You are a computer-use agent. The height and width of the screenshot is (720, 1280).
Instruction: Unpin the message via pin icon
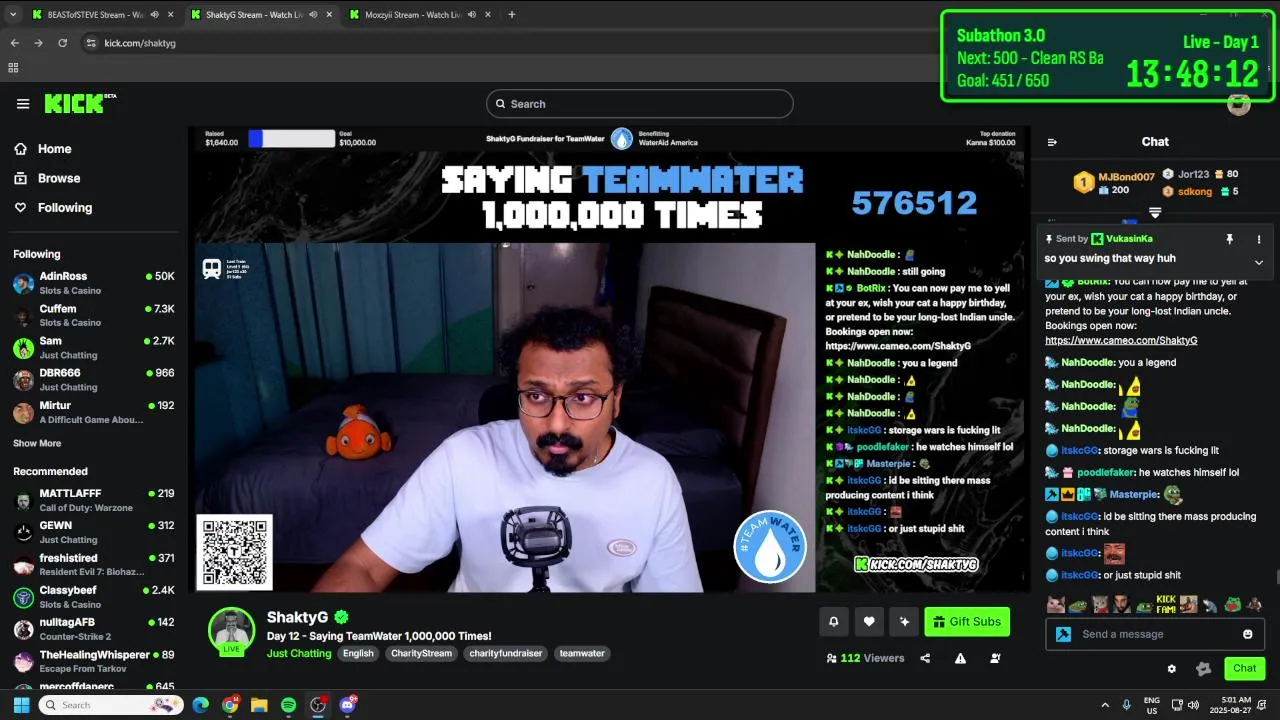pos(1230,239)
